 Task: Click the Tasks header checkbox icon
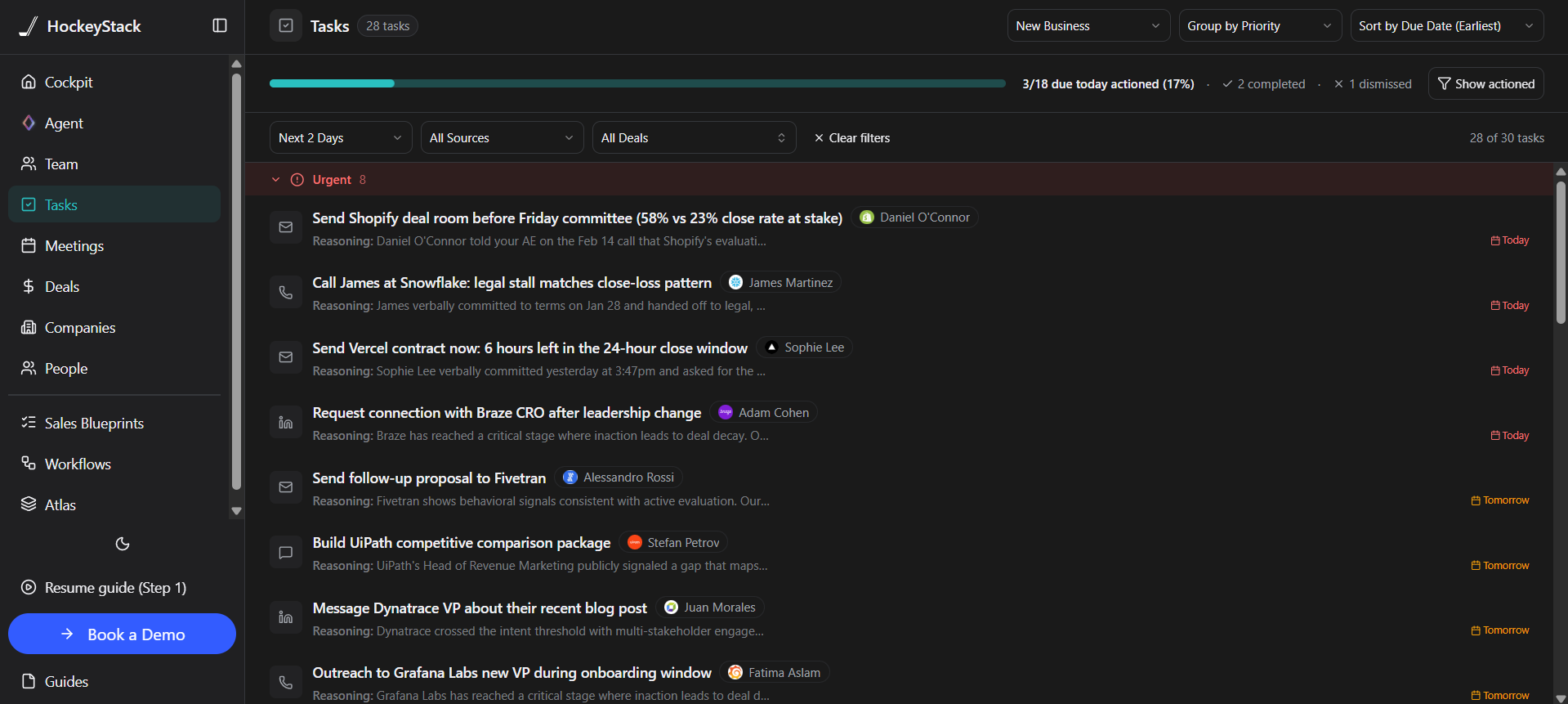coord(286,25)
